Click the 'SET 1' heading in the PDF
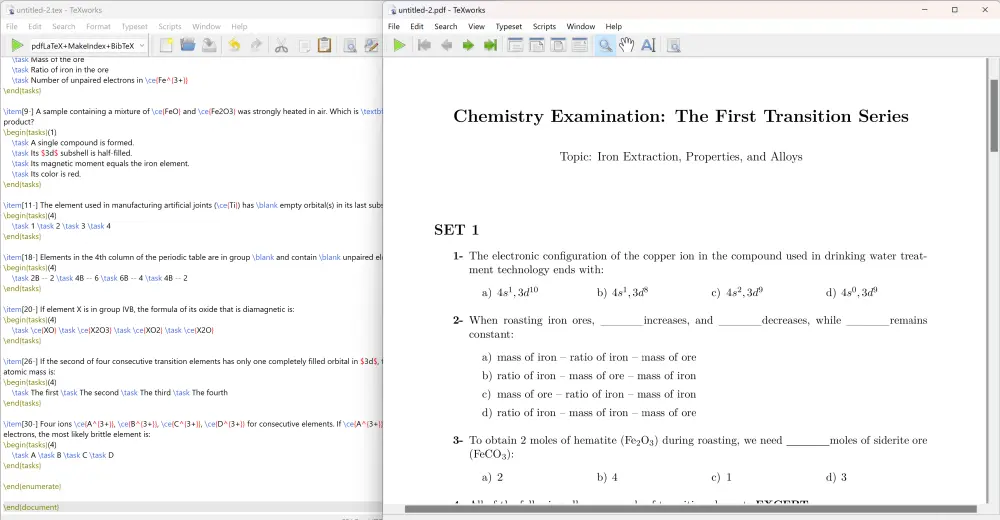Viewport: 1000px width, 520px height. pyautogui.click(x=456, y=230)
